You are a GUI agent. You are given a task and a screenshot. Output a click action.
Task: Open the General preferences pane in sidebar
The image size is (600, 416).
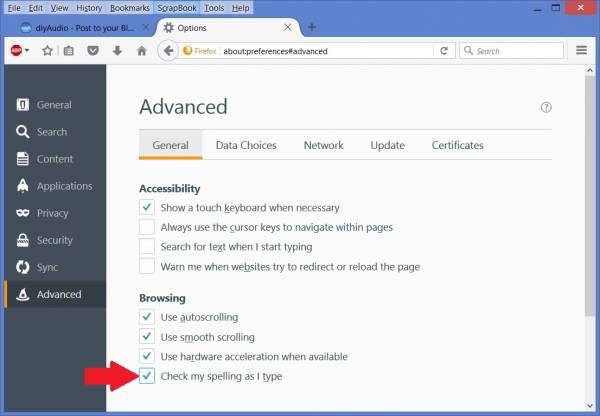(x=55, y=105)
